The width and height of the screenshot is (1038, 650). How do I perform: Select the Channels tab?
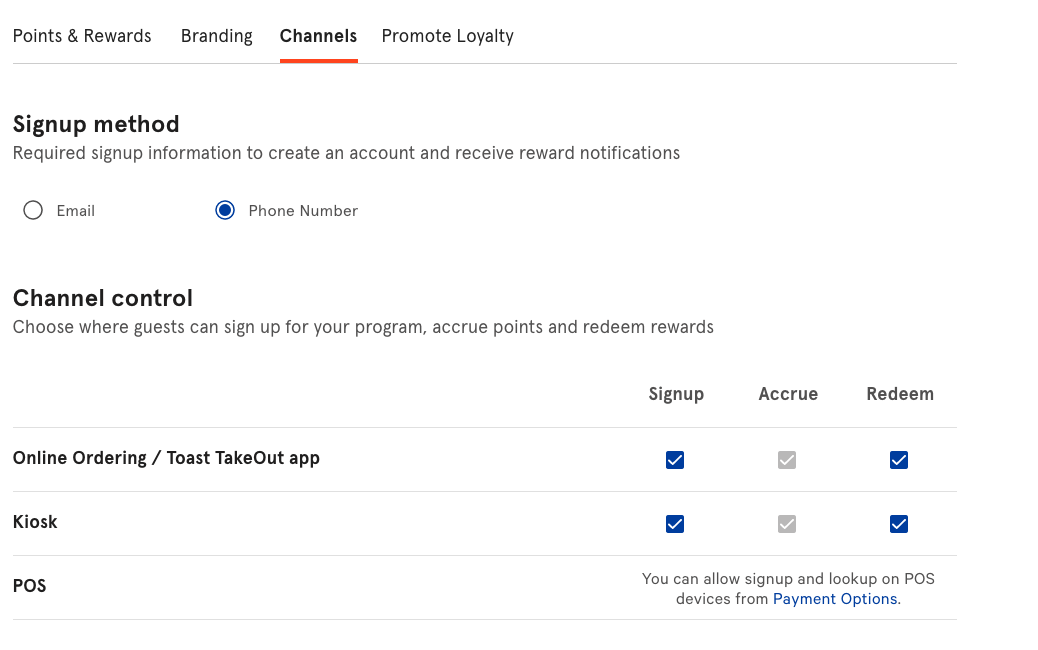click(318, 35)
